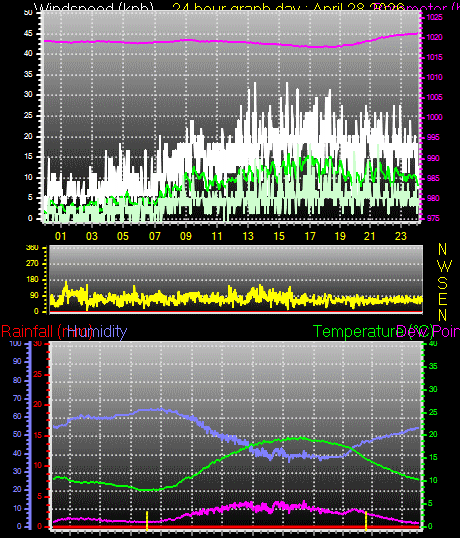Click 270 on the wind direction axis

pyautogui.click(x=32, y=264)
